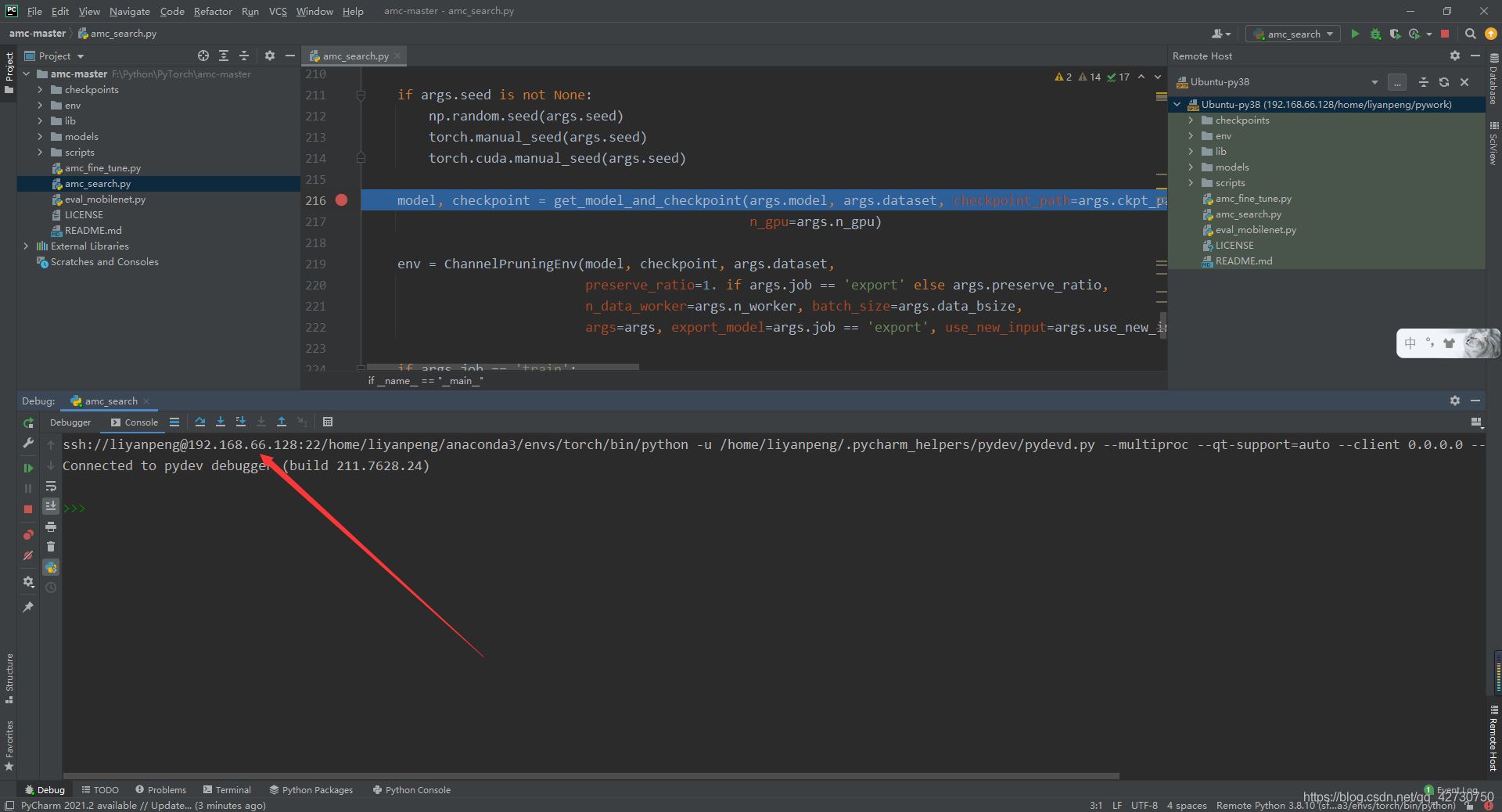Refresh the Remote Host file list
Screen dimensions: 1502x812
1444,82
